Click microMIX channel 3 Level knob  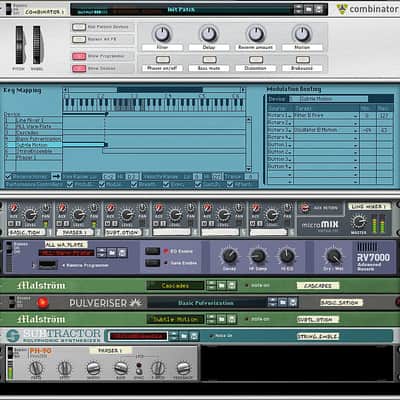coord(127,215)
